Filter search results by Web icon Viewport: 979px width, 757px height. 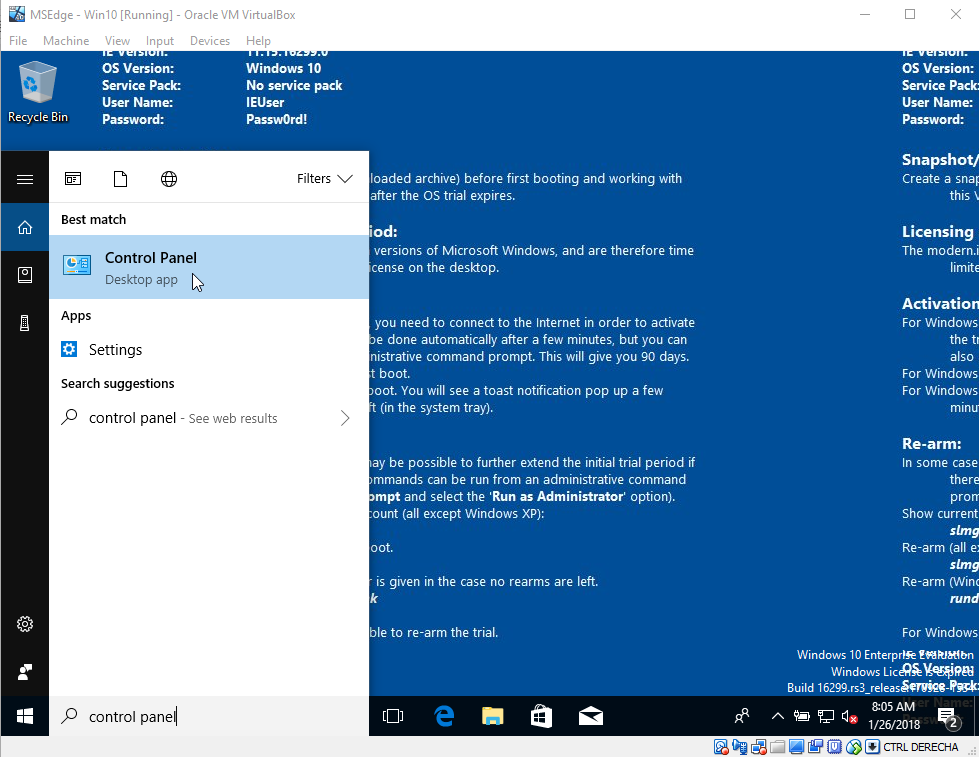pos(169,179)
